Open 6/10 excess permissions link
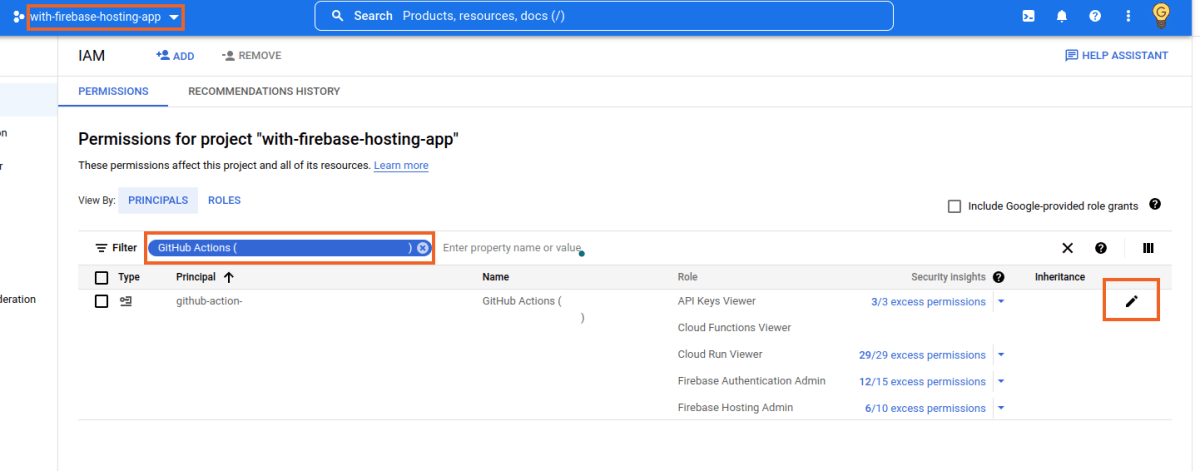Image resolution: width=1200 pixels, height=471 pixels. (x=925, y=408)
